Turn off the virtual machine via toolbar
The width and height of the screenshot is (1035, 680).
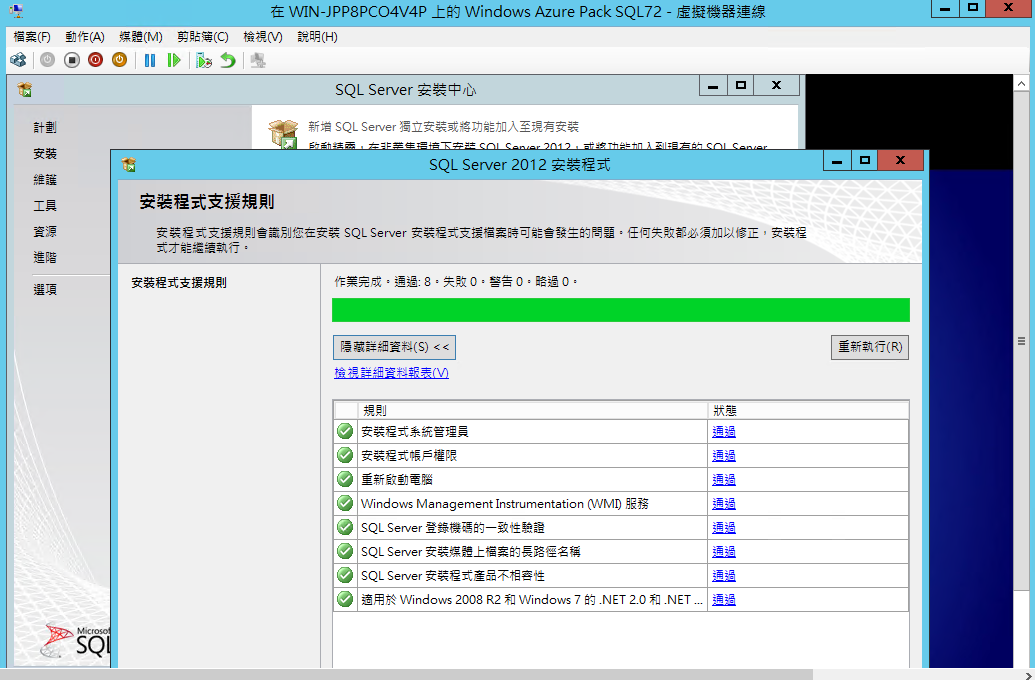[x=72, y=61]
